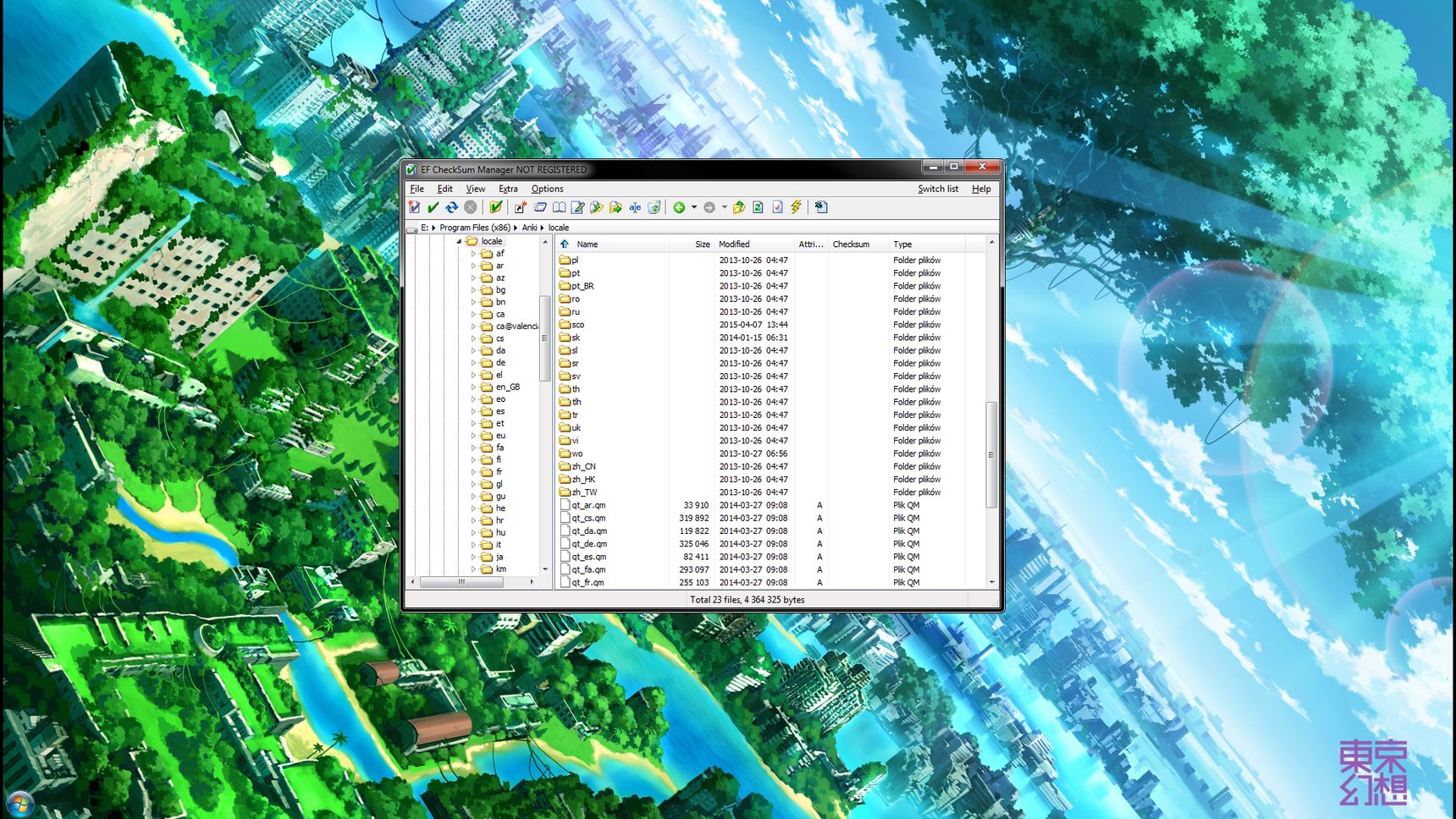The image size is (1456, 819).
Task: Click the scroll down arrow of file list
Action: tap(991, 583)
